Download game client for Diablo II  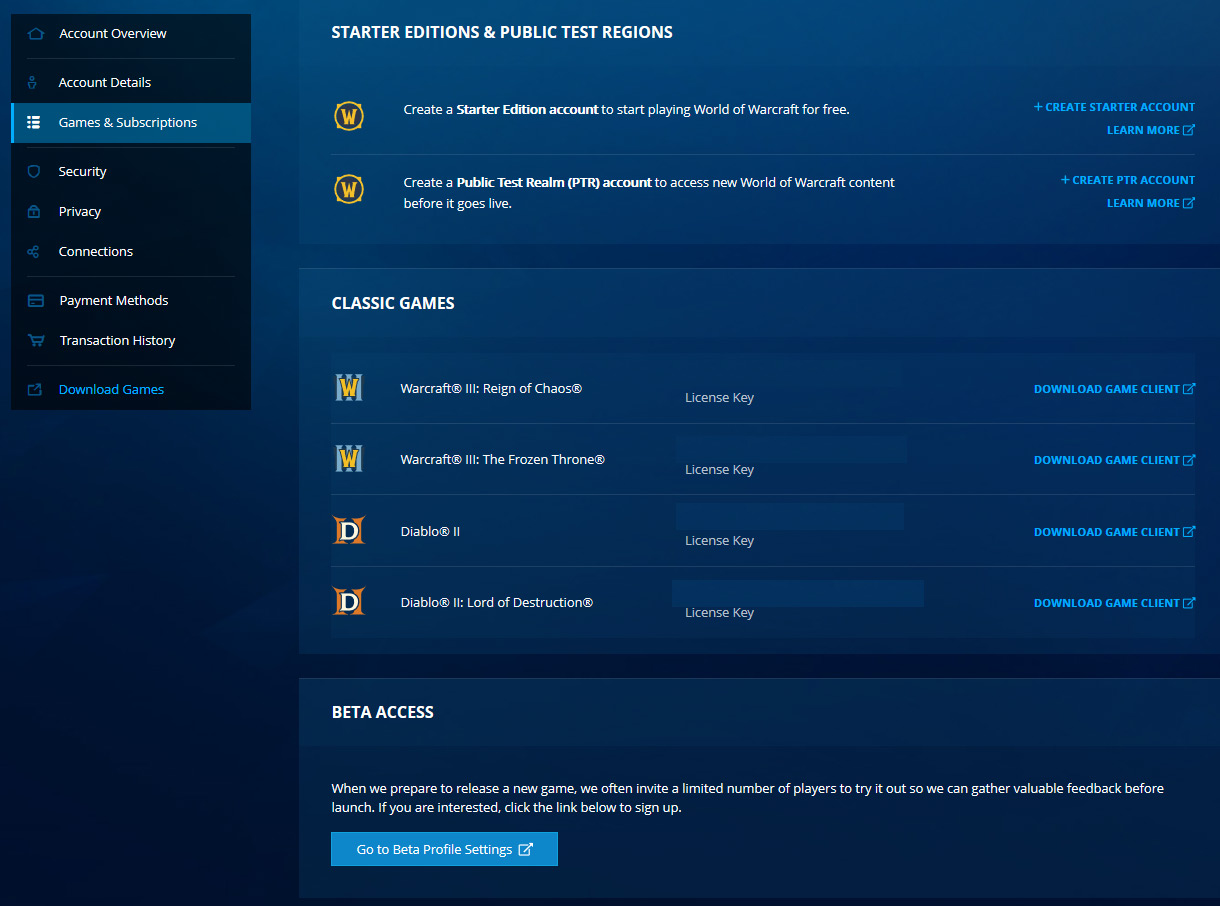tap(1114, 532)
